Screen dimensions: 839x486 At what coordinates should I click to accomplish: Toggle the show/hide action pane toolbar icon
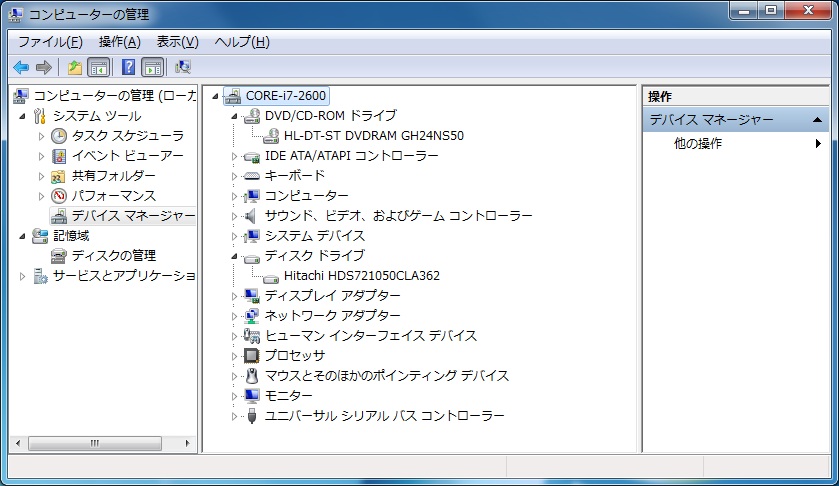(152, 67)
